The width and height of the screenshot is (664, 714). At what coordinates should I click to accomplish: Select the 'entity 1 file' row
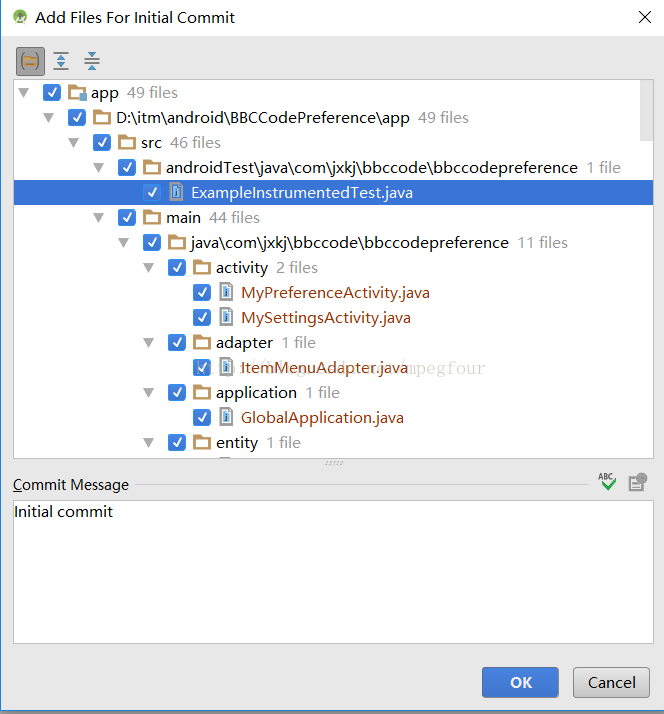pyautogui.click(x=333, y=442)
